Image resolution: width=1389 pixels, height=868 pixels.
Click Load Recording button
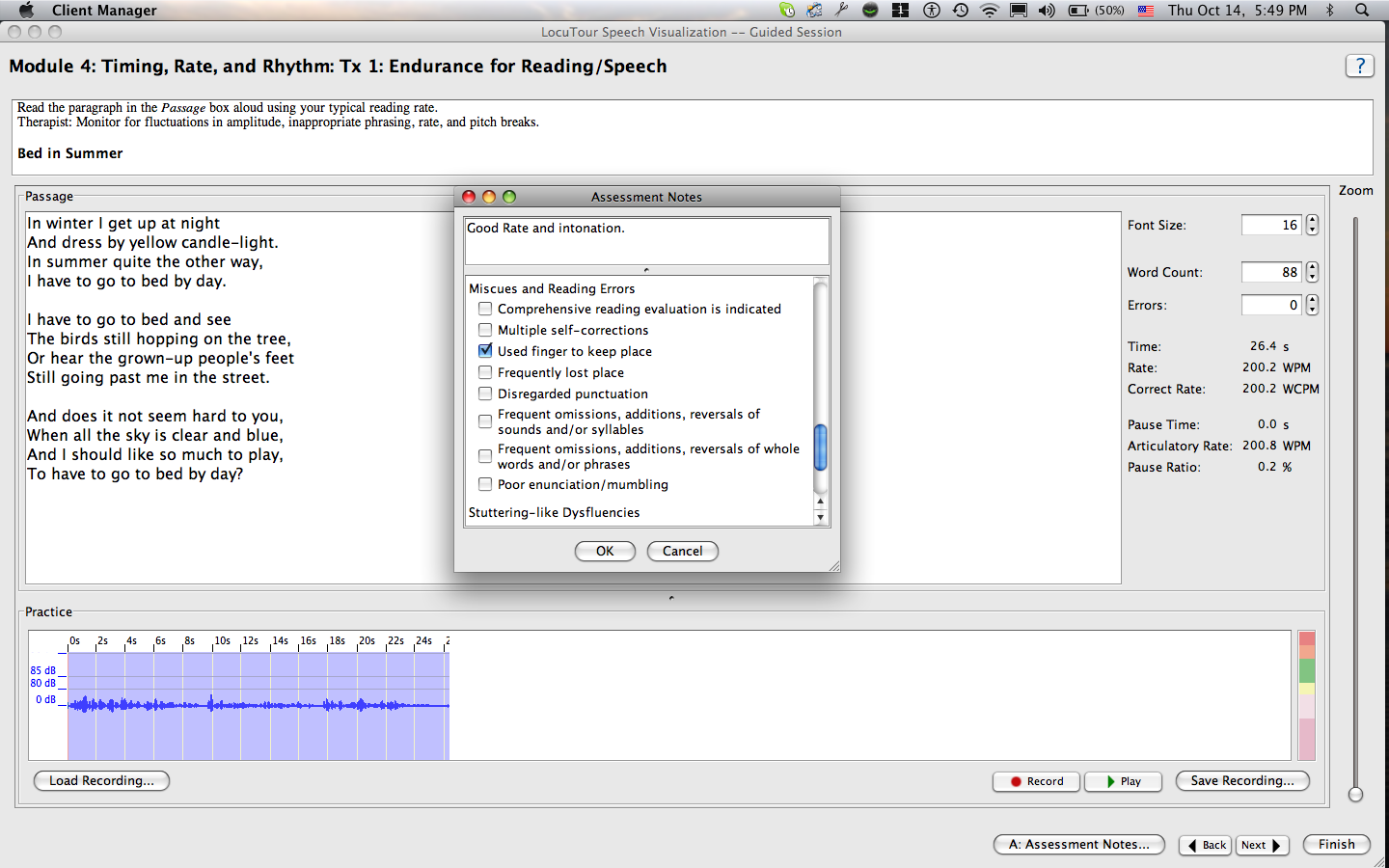[x=101, y=781]
